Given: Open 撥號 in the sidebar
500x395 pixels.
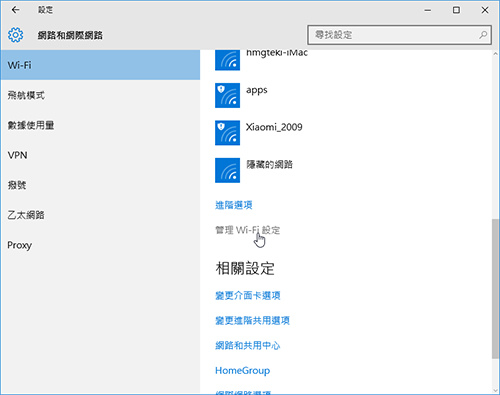Looking at the screenshot, I should pyautogui.click(x=100, y=185).
